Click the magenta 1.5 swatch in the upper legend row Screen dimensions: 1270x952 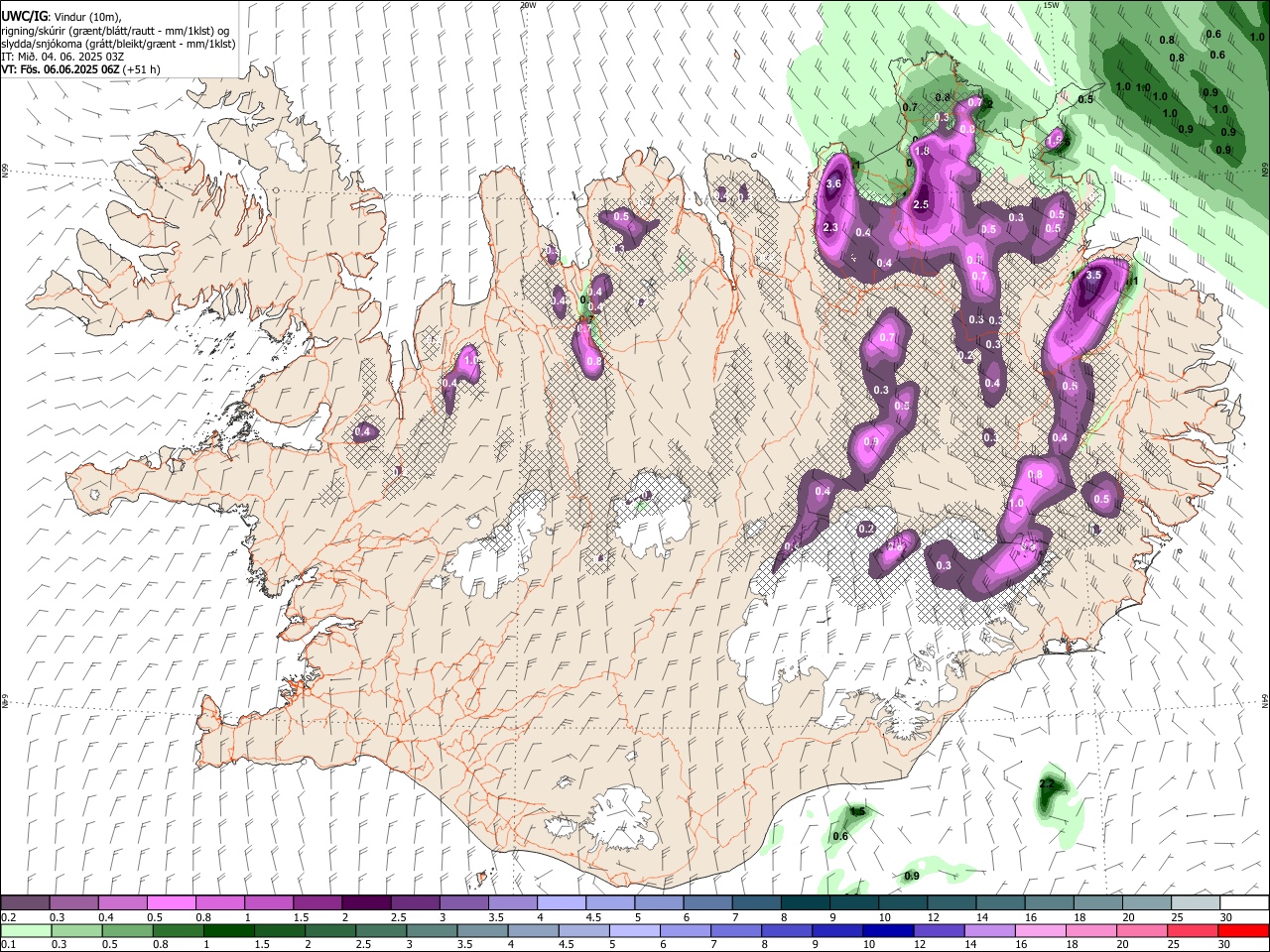click(317, 903)
